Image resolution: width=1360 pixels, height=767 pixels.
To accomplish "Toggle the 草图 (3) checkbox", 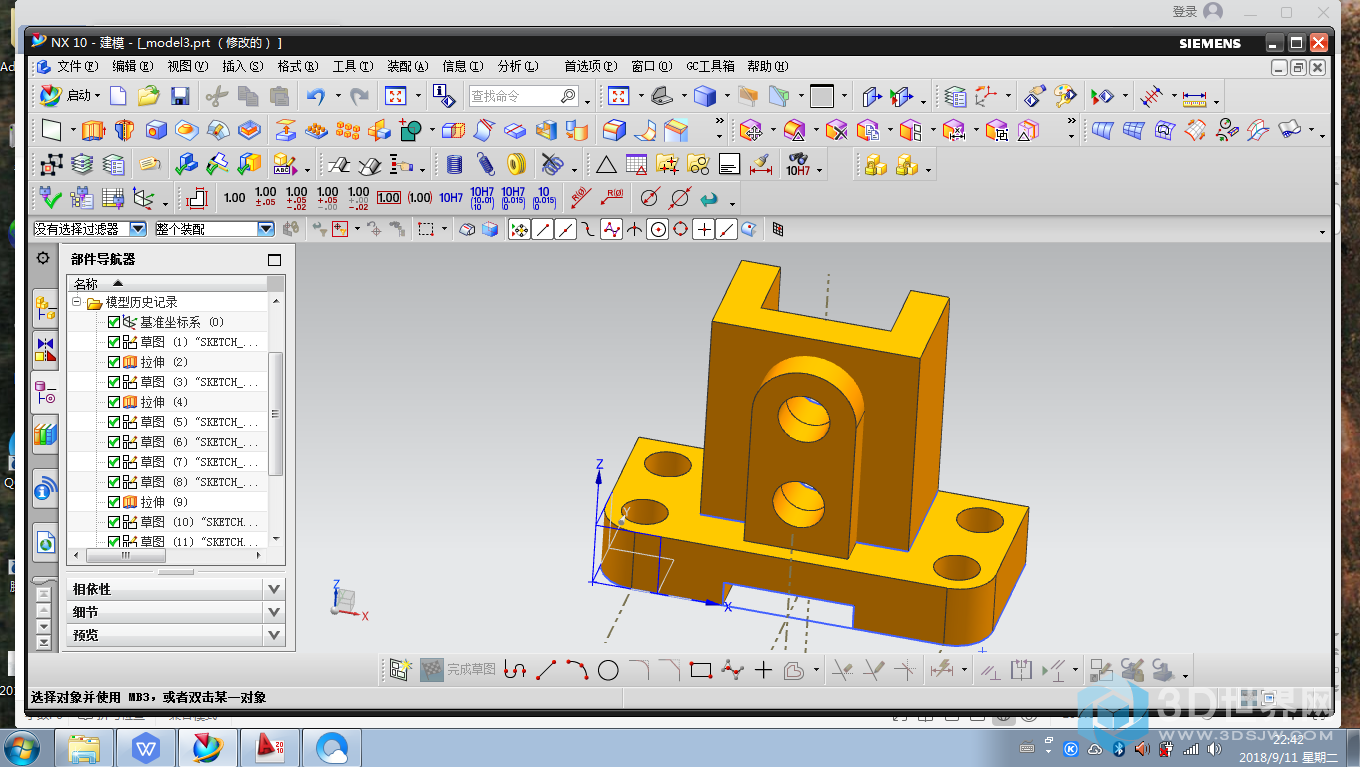I will coord(113,382).
